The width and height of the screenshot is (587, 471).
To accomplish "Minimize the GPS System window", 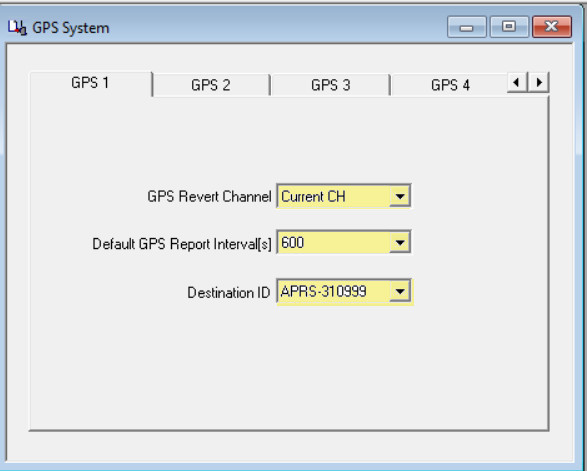I will coord(466,27).
